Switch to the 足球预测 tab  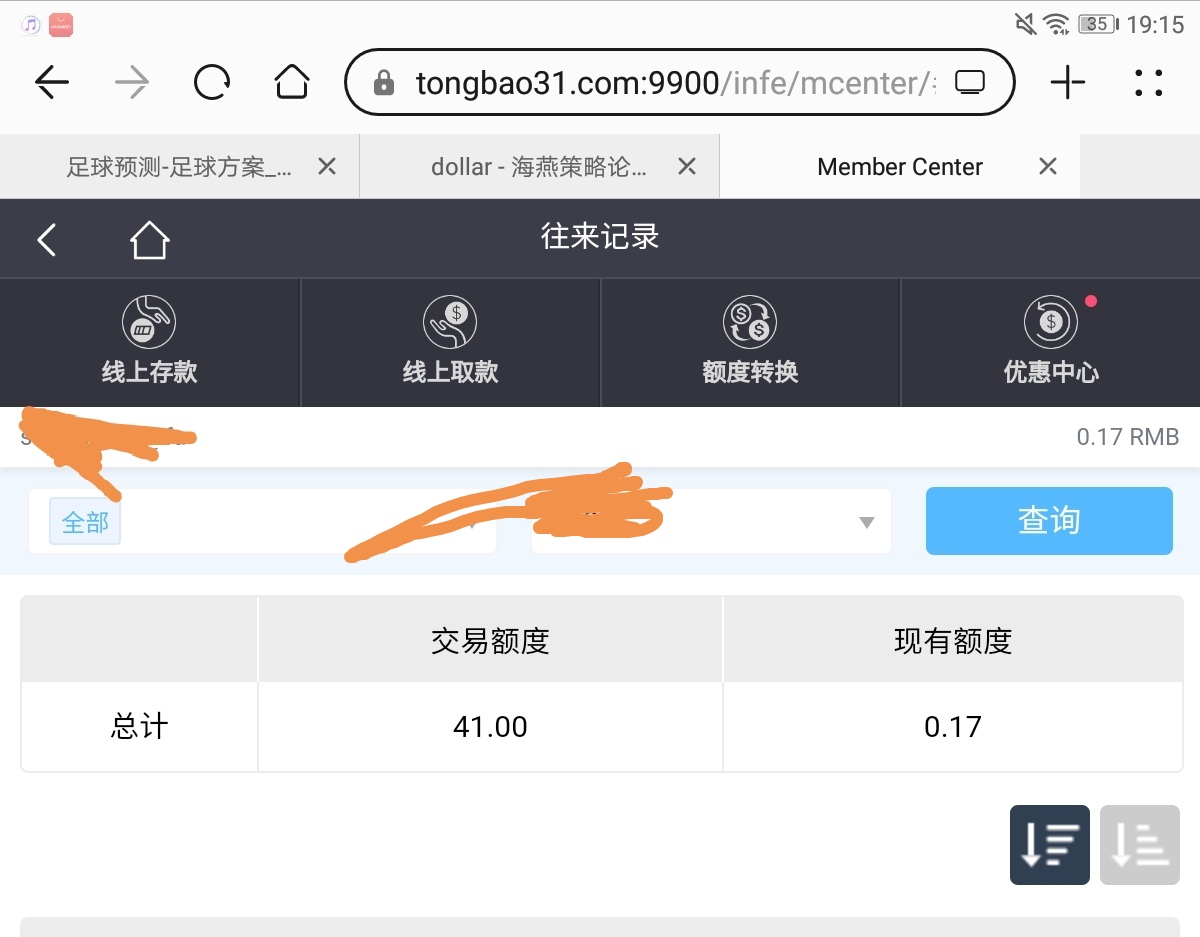(178, 167)
